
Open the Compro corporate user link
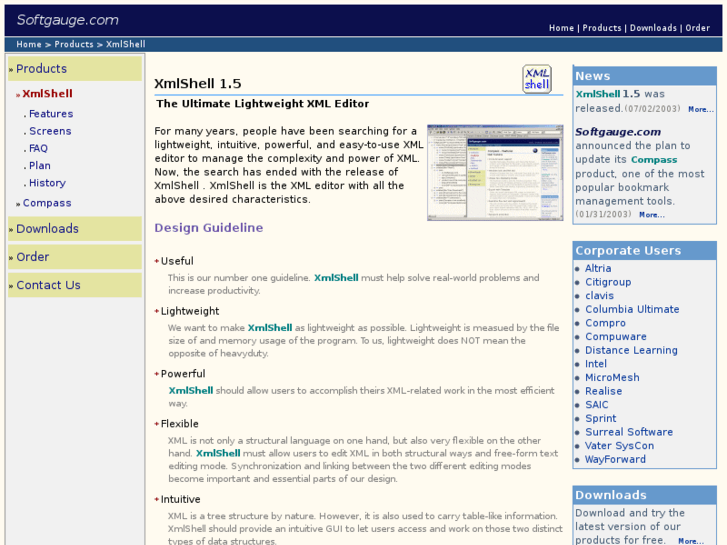[x=605, y=323]
